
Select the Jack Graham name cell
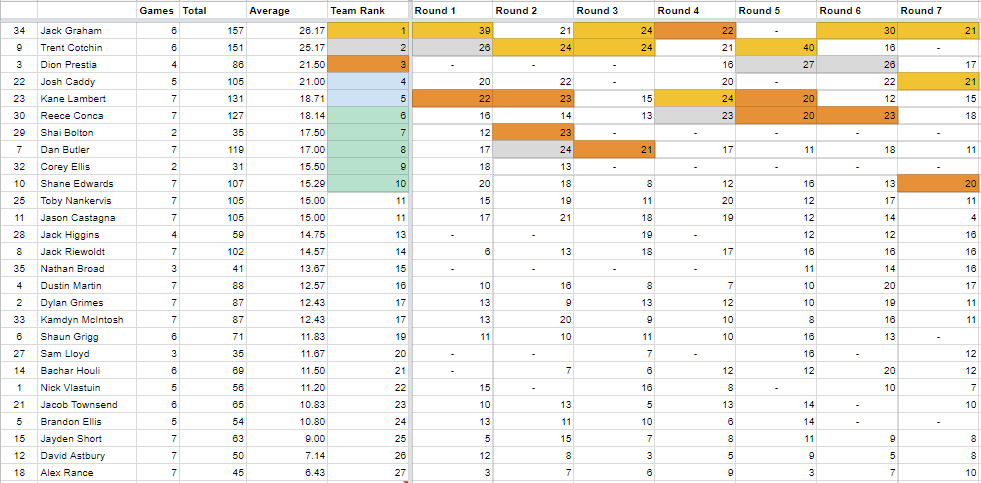click(x=86, y=31)
